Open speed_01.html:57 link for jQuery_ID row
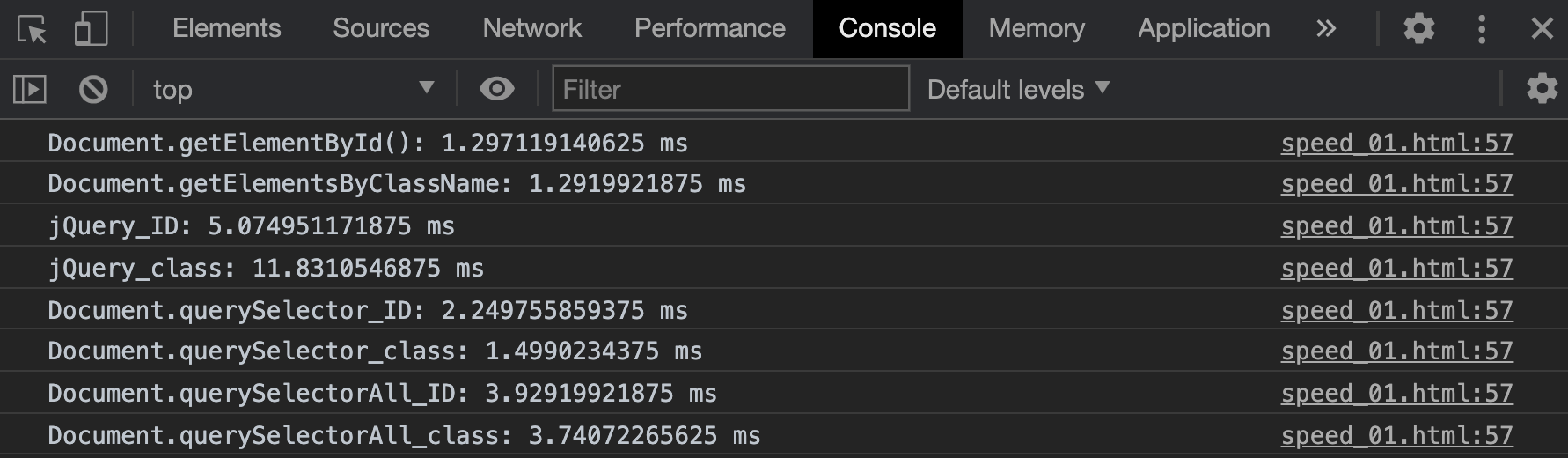Viewport: 1568px width, 458px height. pyautogui.click(x=1396, y=226)
